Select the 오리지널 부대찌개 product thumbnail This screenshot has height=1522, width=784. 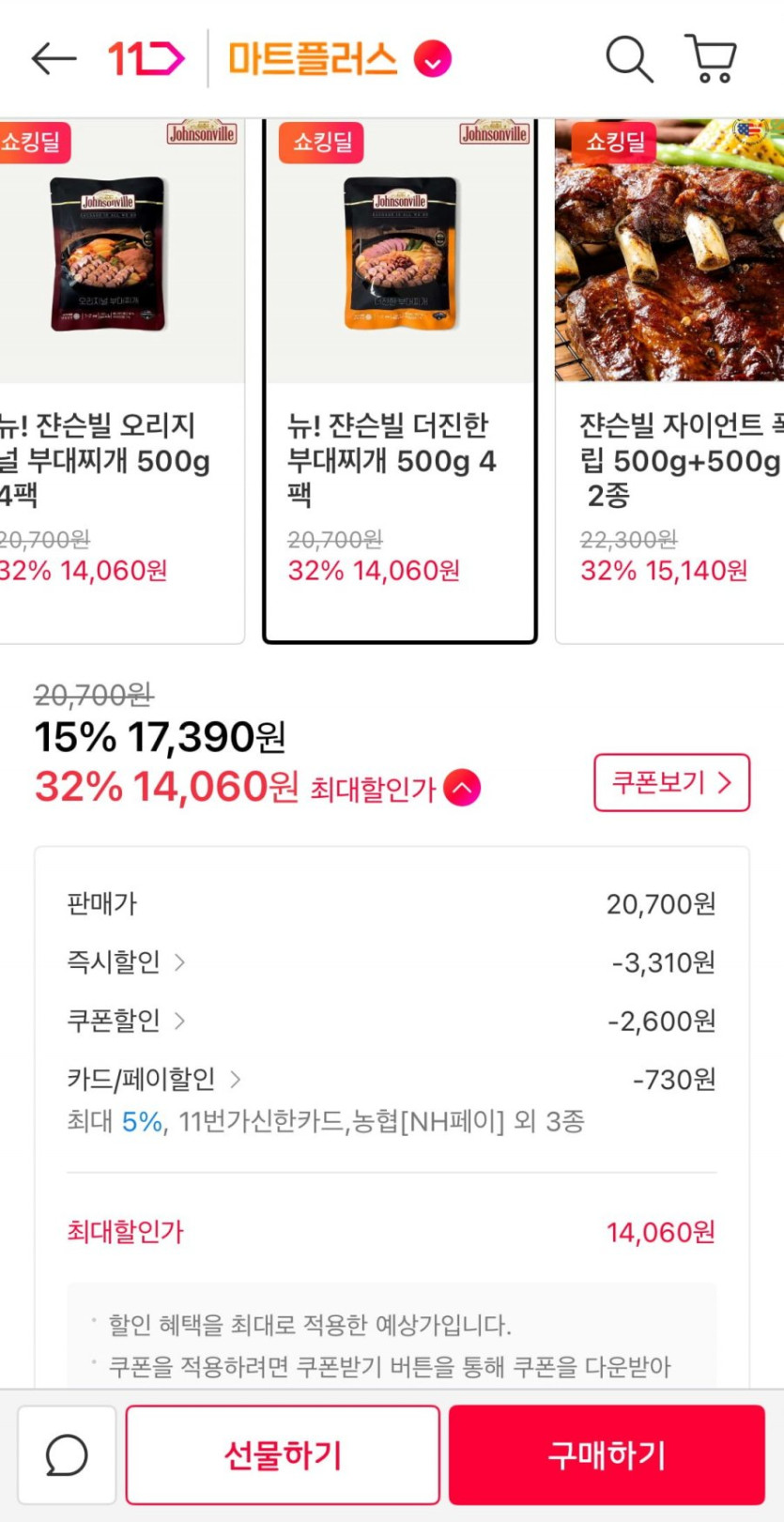point(109,254)
